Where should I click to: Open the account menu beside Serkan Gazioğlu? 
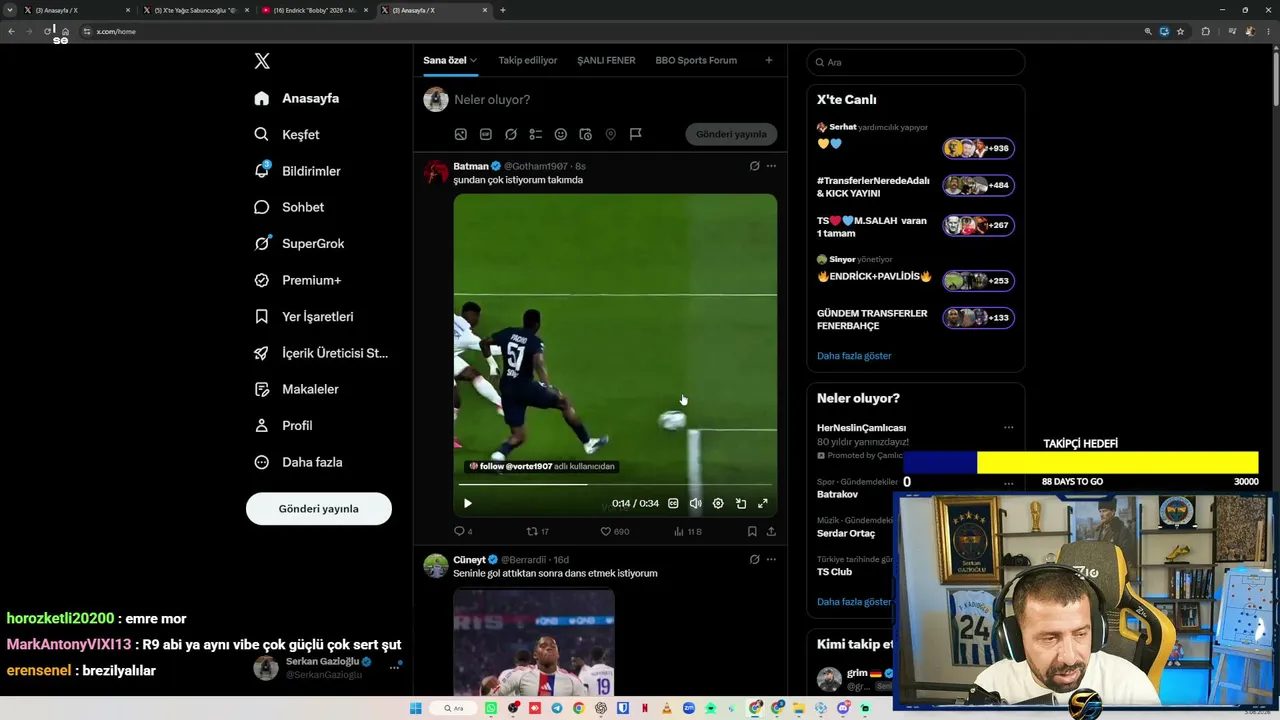pyautogui.click(x=394, y=666)
